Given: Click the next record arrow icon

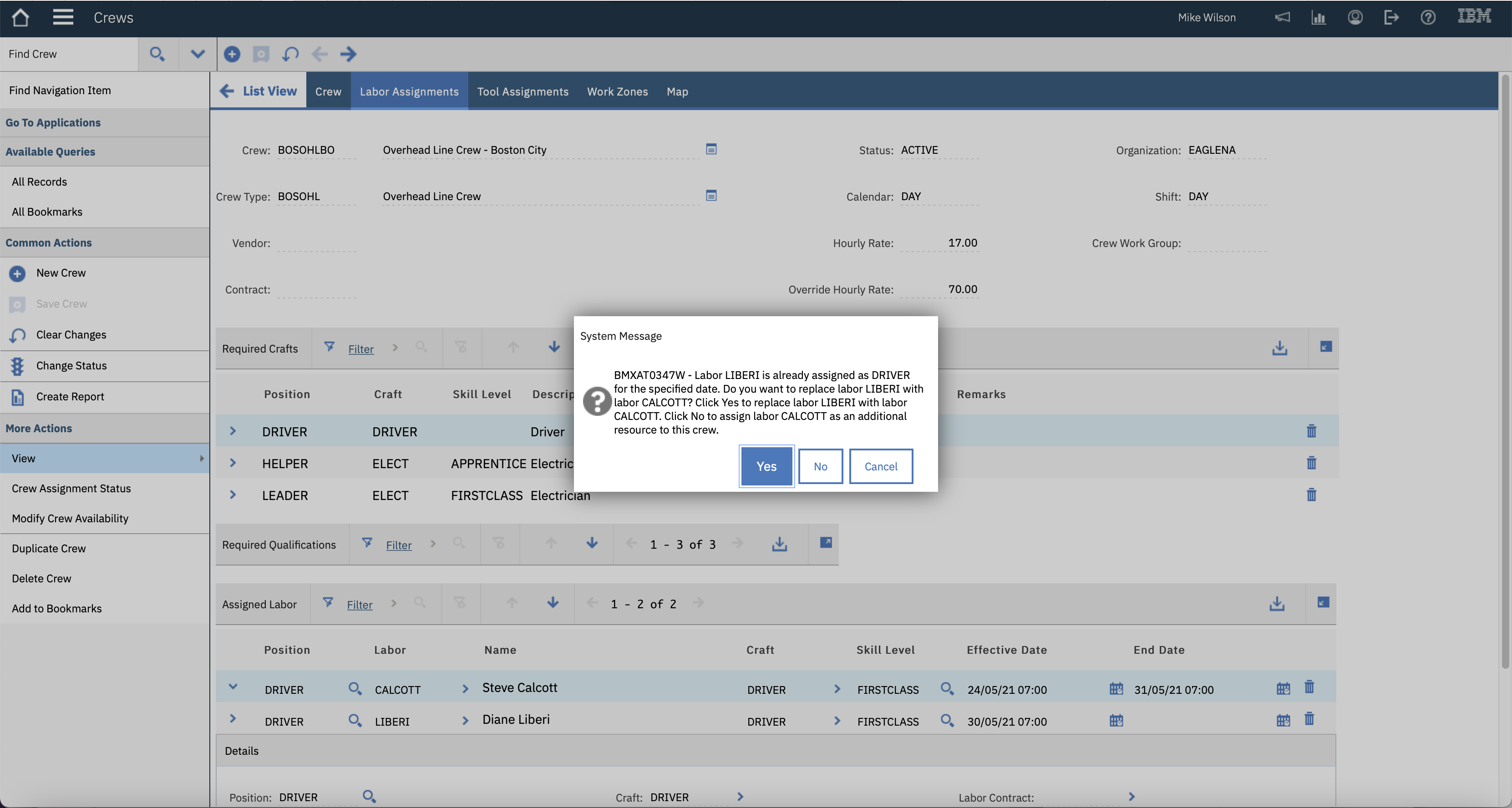Looking at the screenshot, I should tap(348, 54).
